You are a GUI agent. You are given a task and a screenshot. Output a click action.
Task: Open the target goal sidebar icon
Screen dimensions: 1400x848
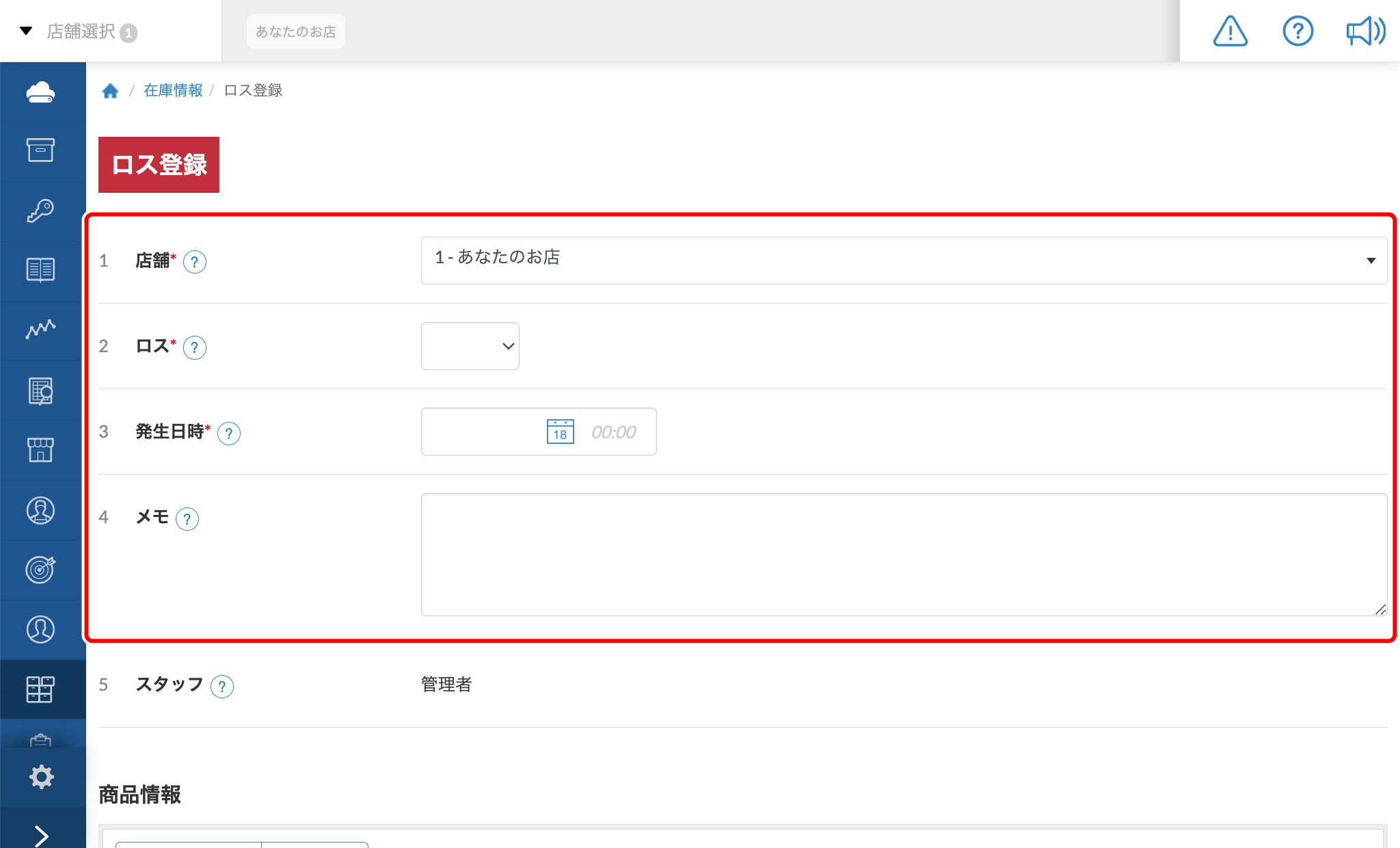click(40, 569)
